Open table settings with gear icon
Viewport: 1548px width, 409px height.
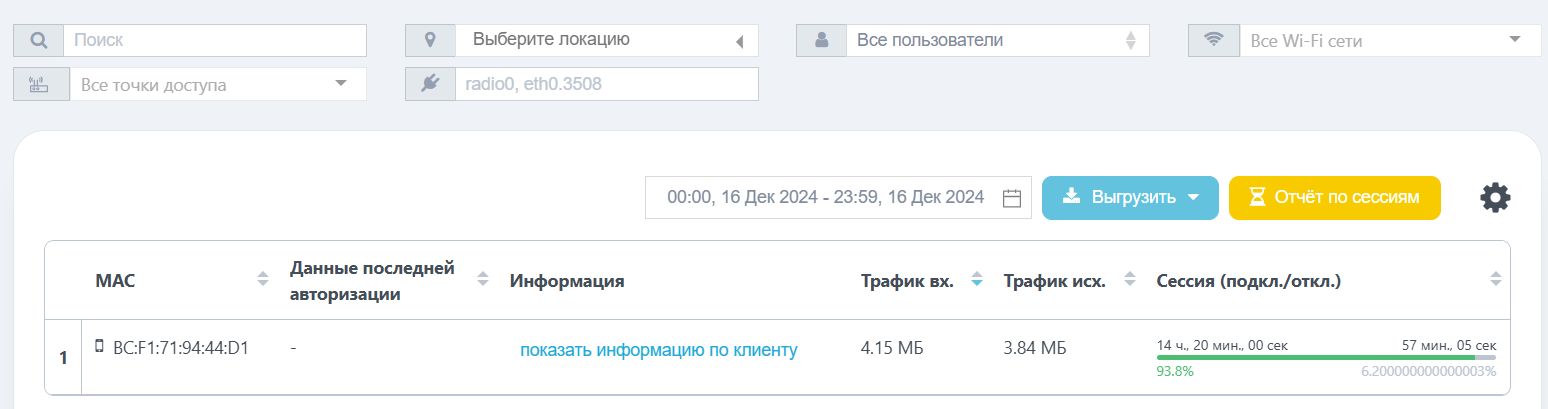click(x=1495, y=197)
